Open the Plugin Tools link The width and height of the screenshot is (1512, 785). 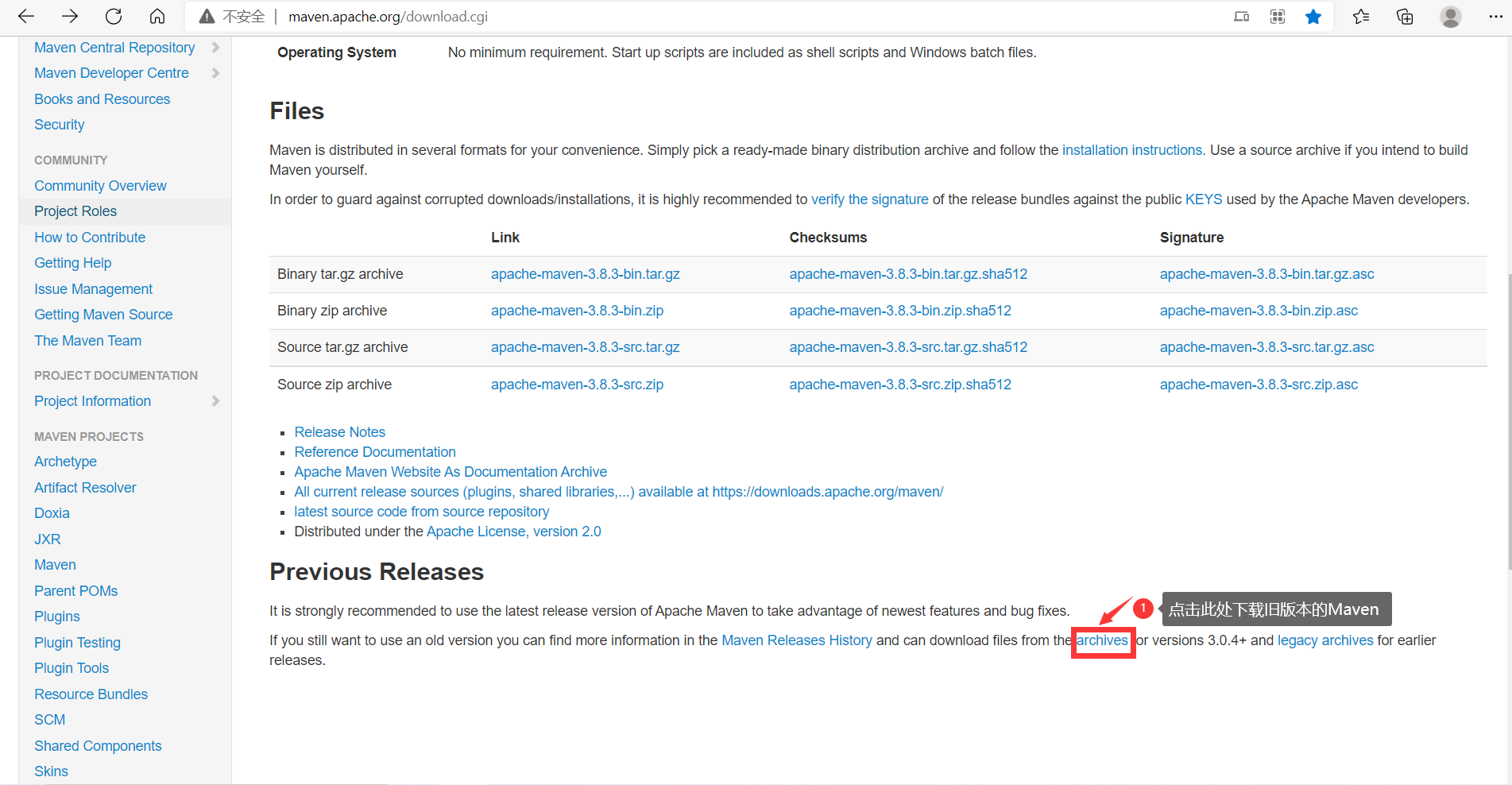tap(72, 668)
